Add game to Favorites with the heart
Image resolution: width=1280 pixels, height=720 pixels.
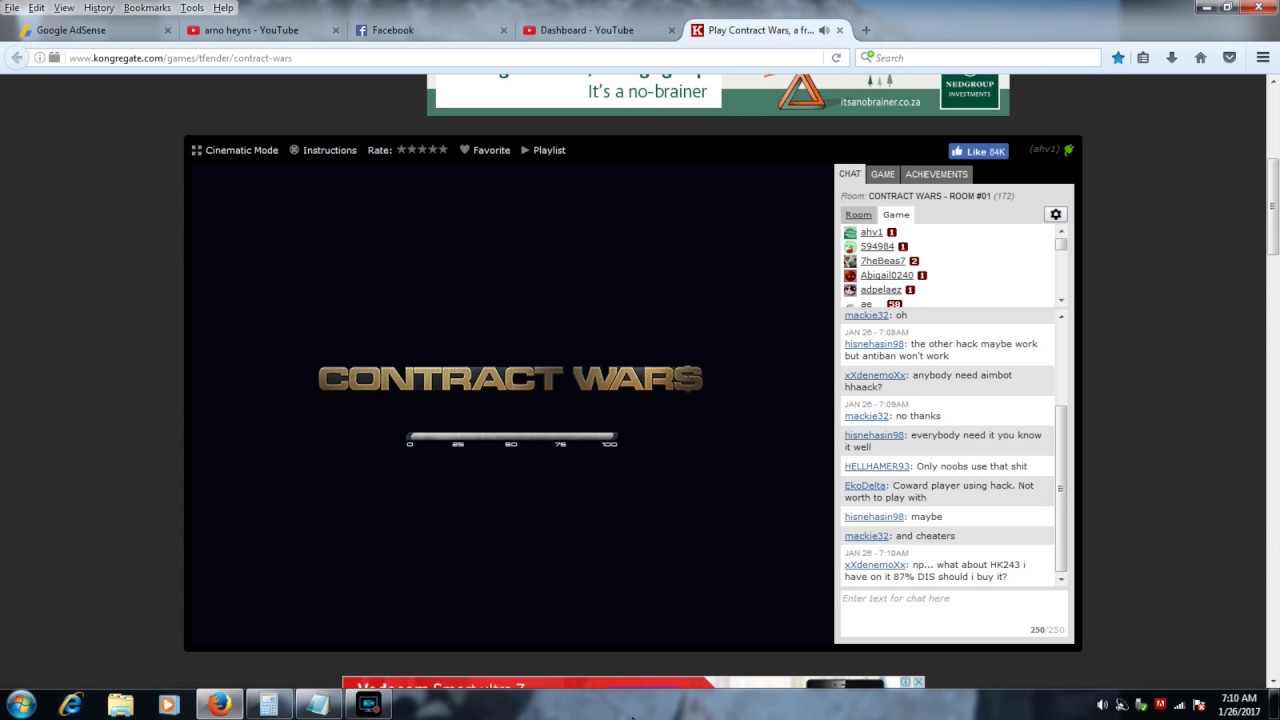(x=485, y=150)
